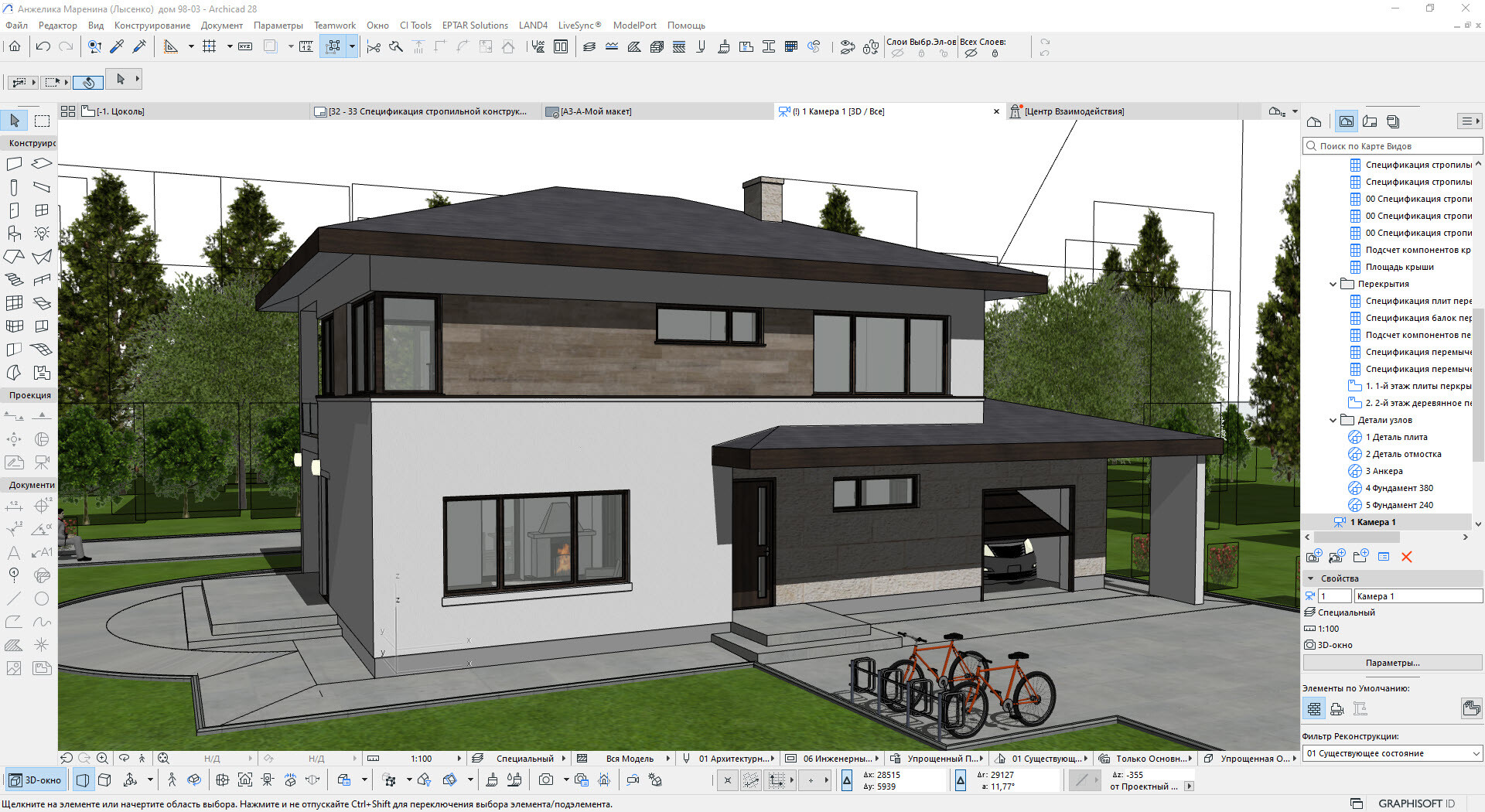Select the Arrow tool in the toolbox
The image size is (1485, 812).
tap(15, 121)
